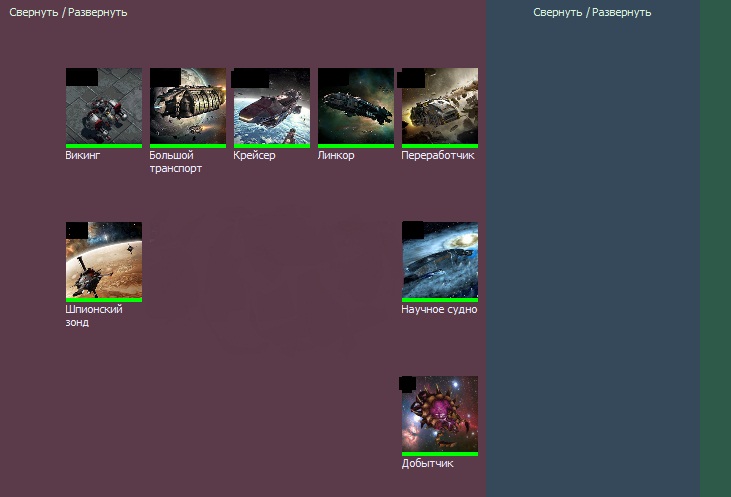The height and width of the screenshot is (497, 731).
Task: Click the Большой транспорт text label
Action: tap(176, 162)
